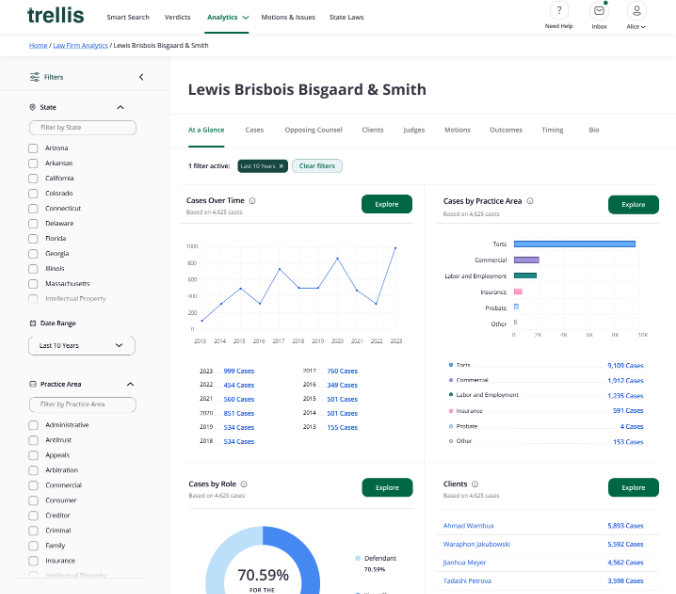Open the 1,912 Cases Commercial link

pos(625,381)
